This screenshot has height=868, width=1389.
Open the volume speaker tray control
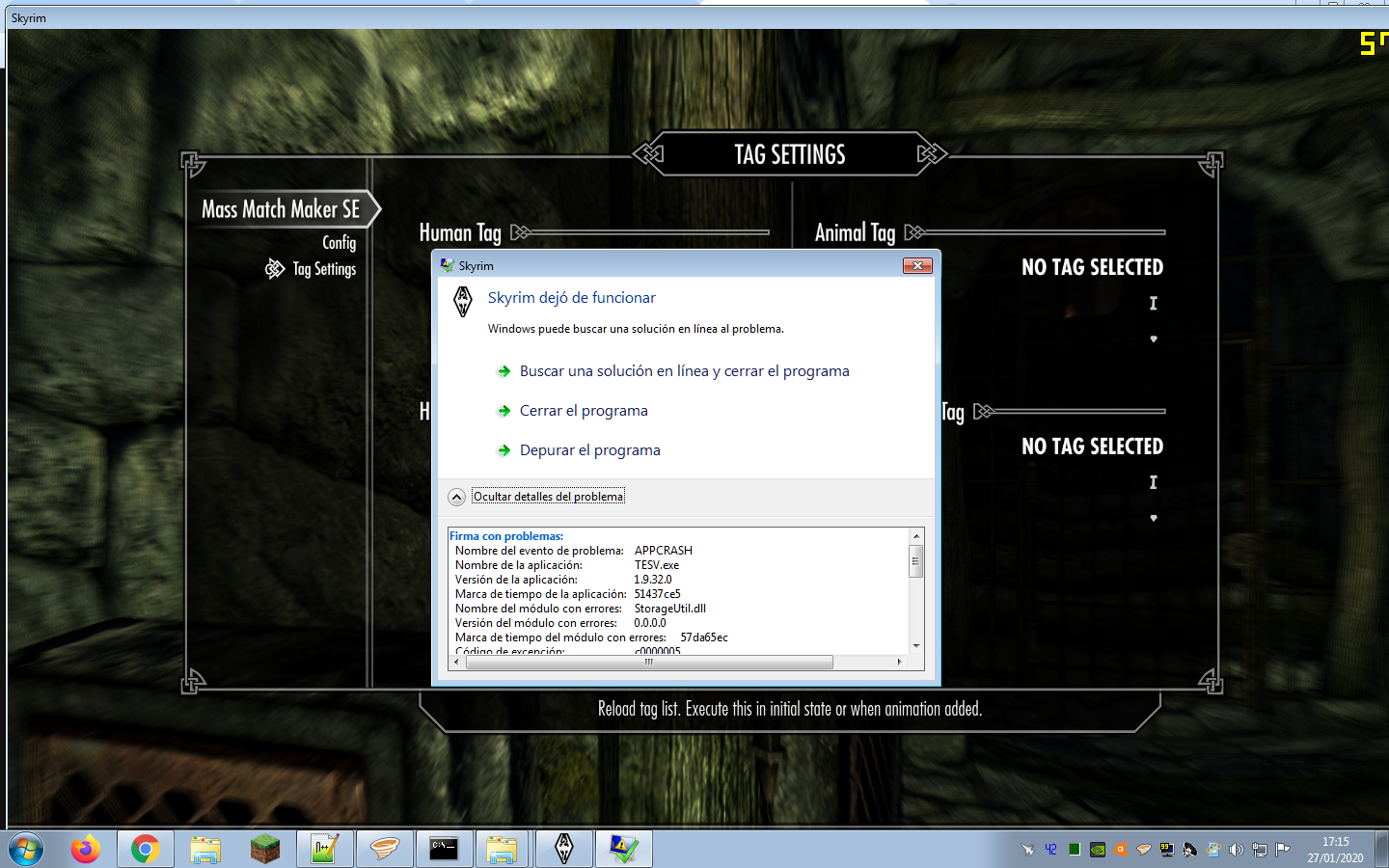tap(1236, 850)
